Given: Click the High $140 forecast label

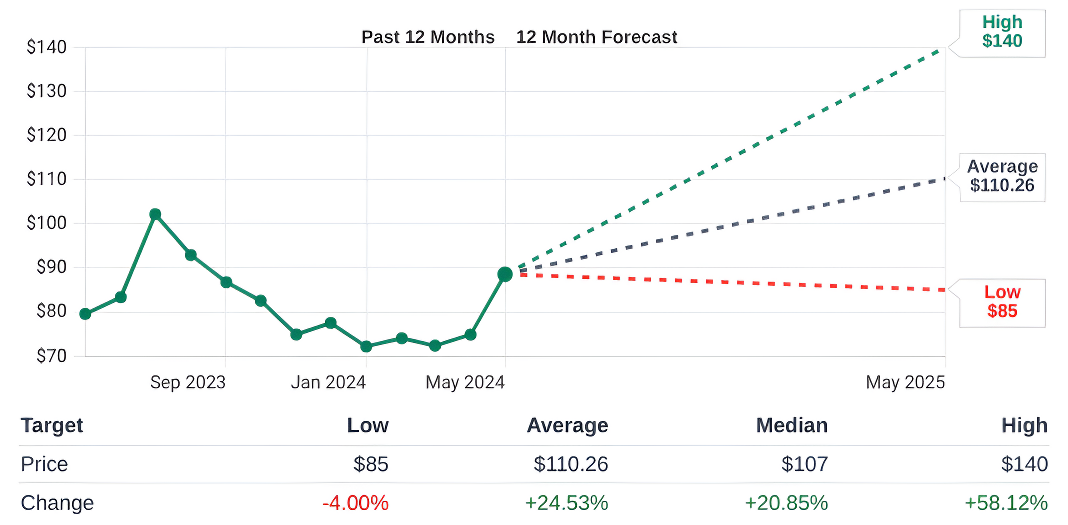Looking at the screenshot, I should 1001,33.
